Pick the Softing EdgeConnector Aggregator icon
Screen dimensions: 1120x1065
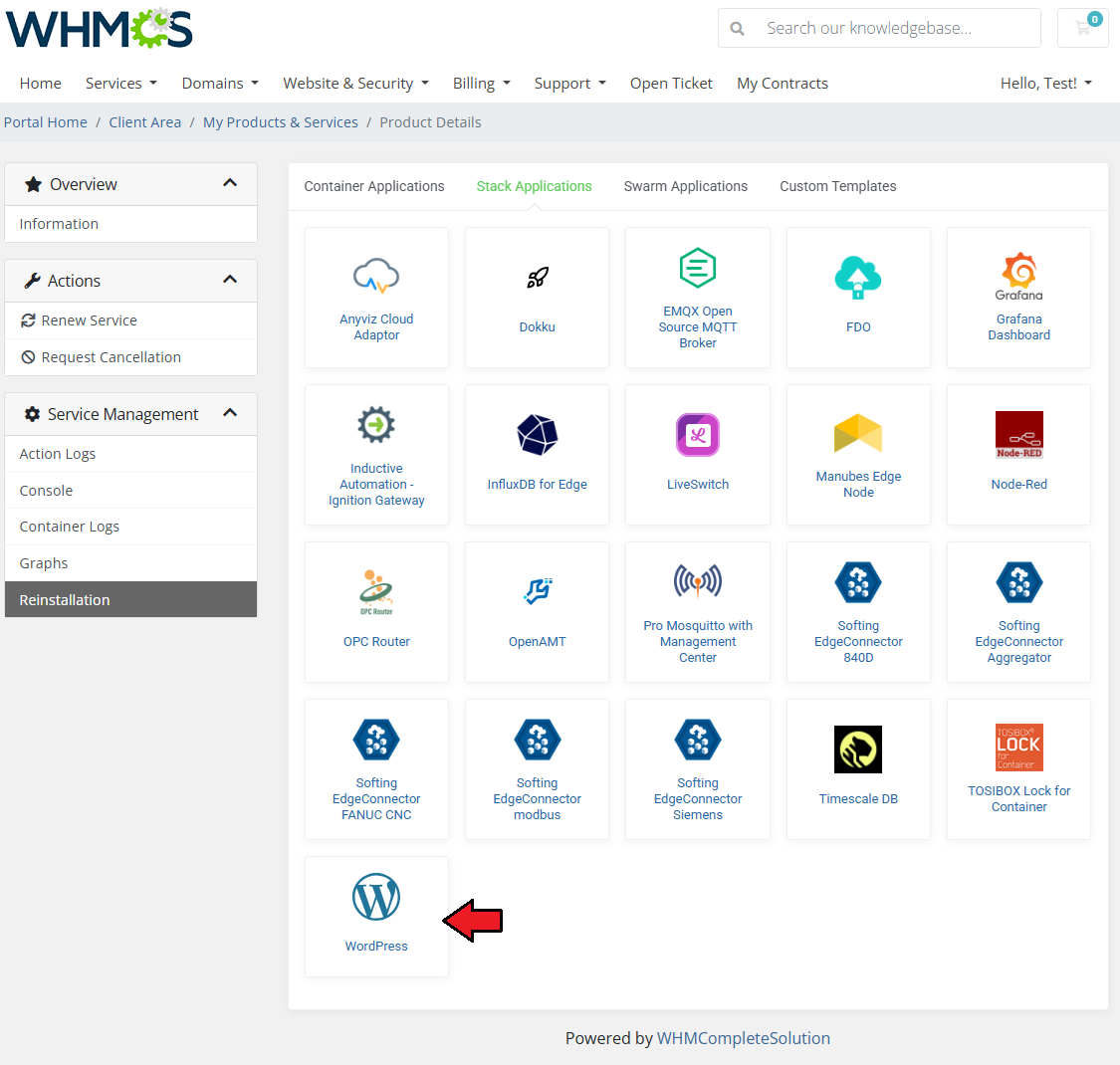(x=1018, y=582)
